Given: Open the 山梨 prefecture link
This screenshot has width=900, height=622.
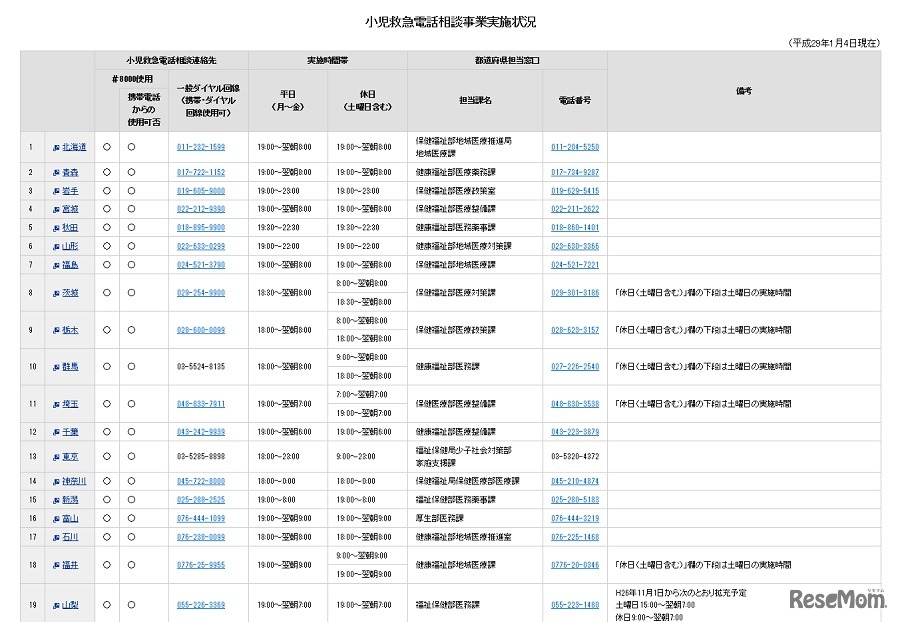Looking at the screenshot, I should [x=70, y=605].
